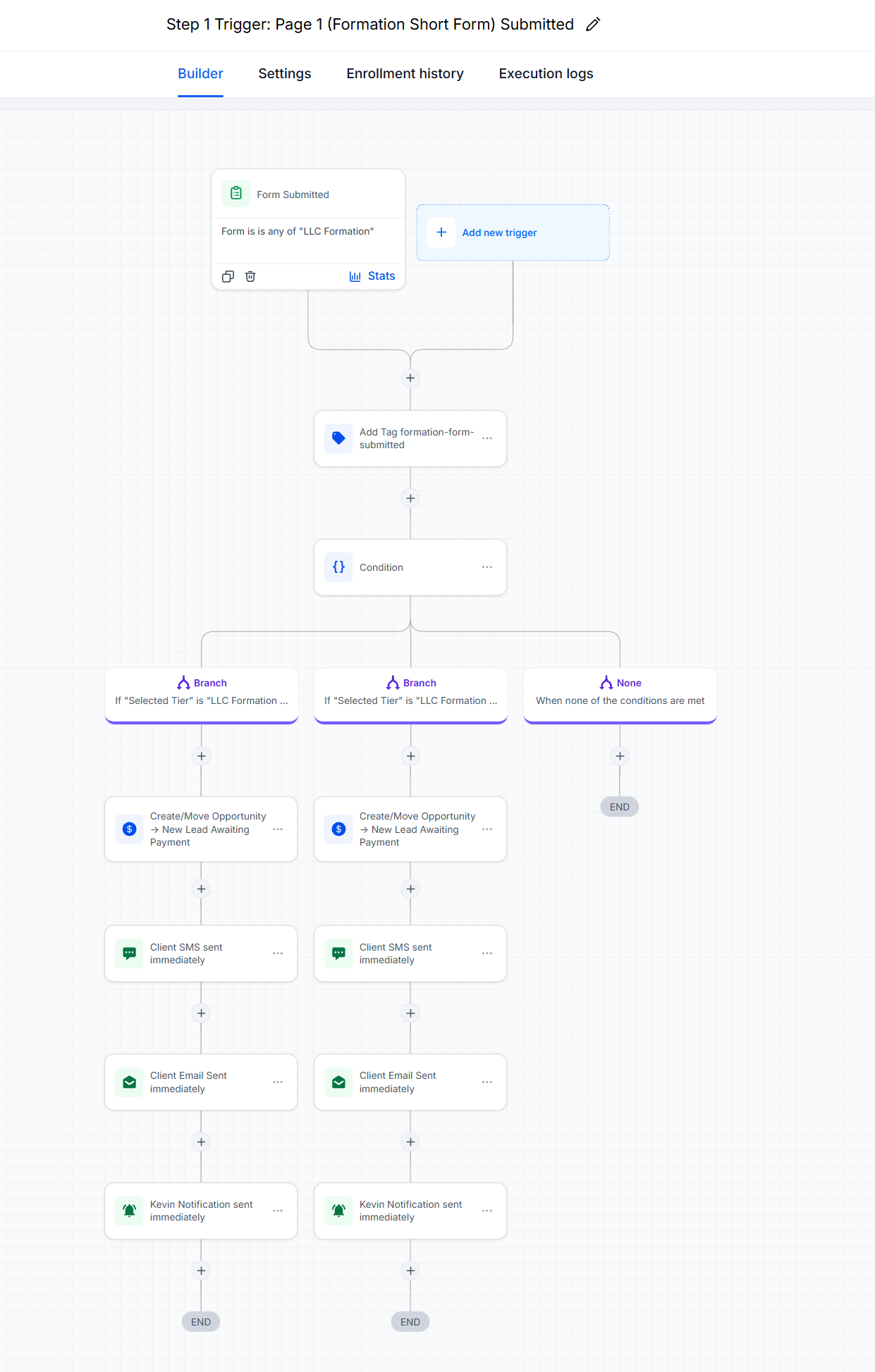
Task: Click the first branch's Create/Move Opportunity dollar icon
Action: (129, 829)
